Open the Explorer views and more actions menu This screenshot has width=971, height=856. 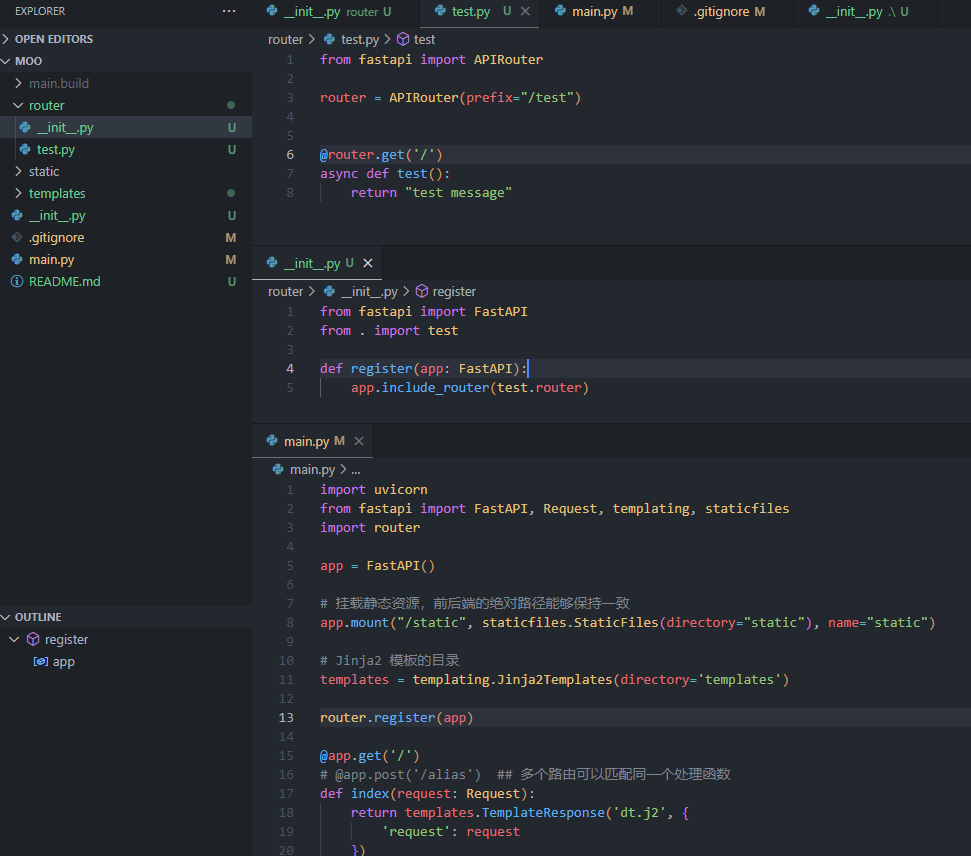229,11
